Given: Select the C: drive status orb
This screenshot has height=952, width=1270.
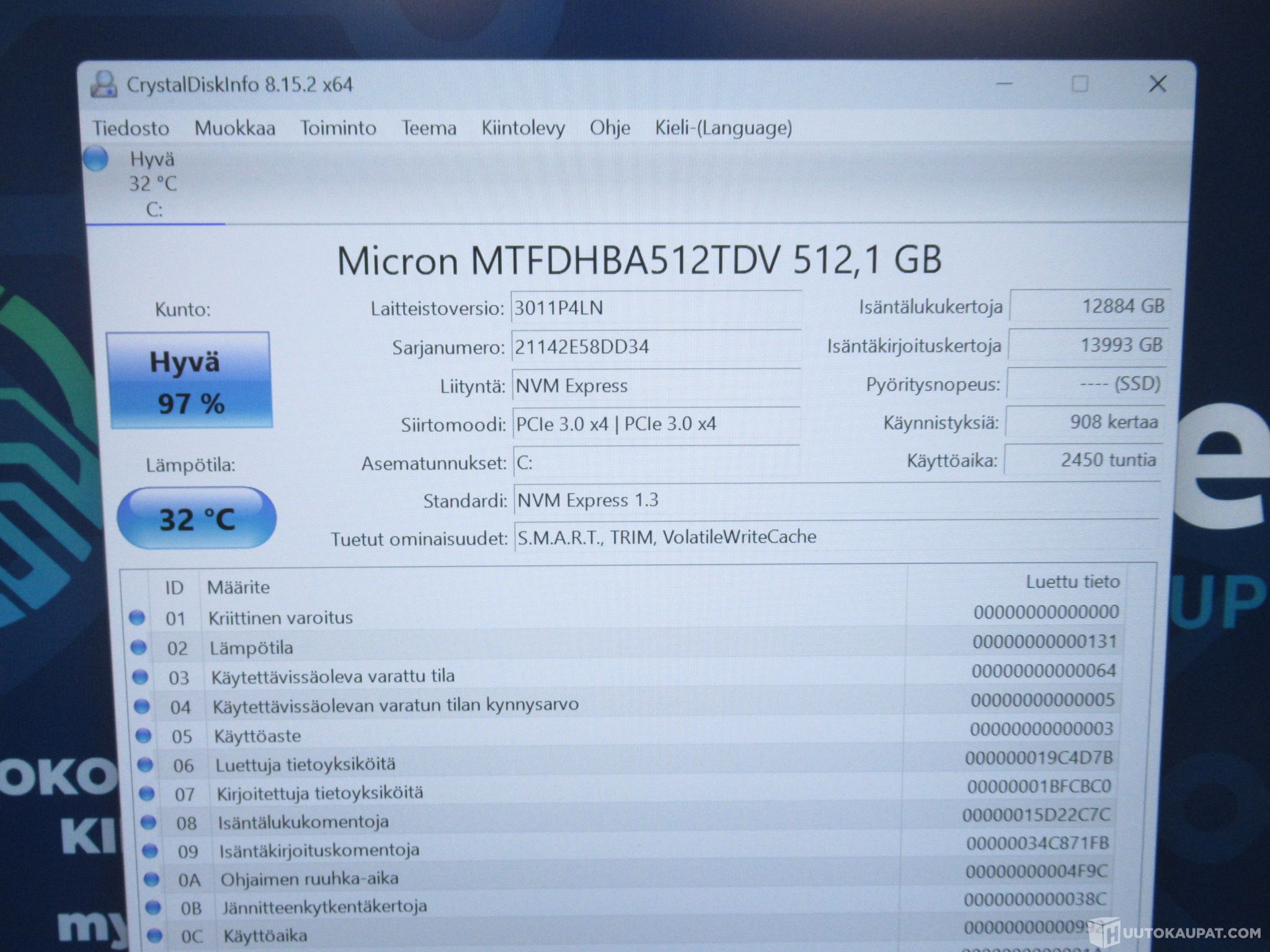Looking at the screenshot, I should [96, 158].
